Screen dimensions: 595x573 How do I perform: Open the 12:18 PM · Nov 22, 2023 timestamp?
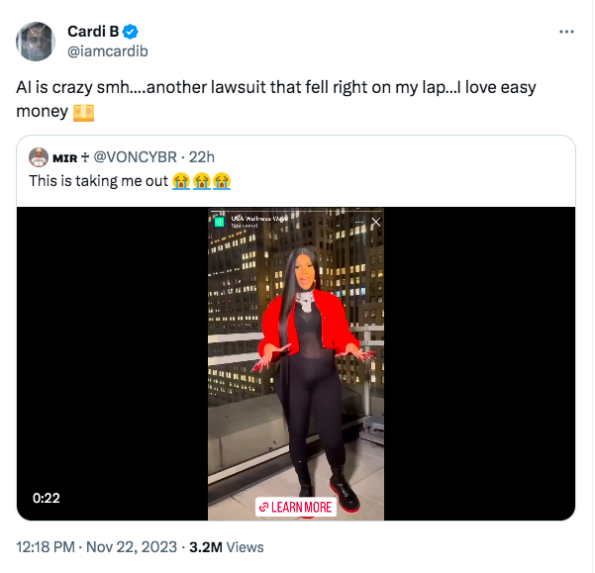tap(96, 547)
